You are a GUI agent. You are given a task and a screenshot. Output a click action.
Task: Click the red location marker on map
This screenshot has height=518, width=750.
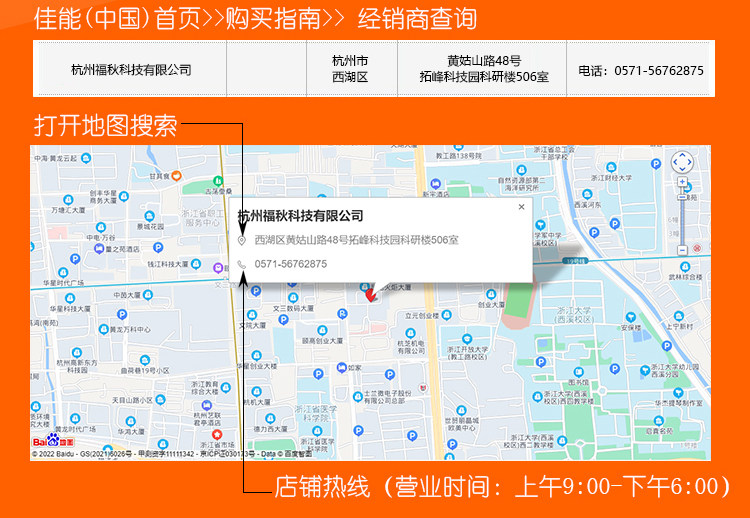click(x=370, y=295)
